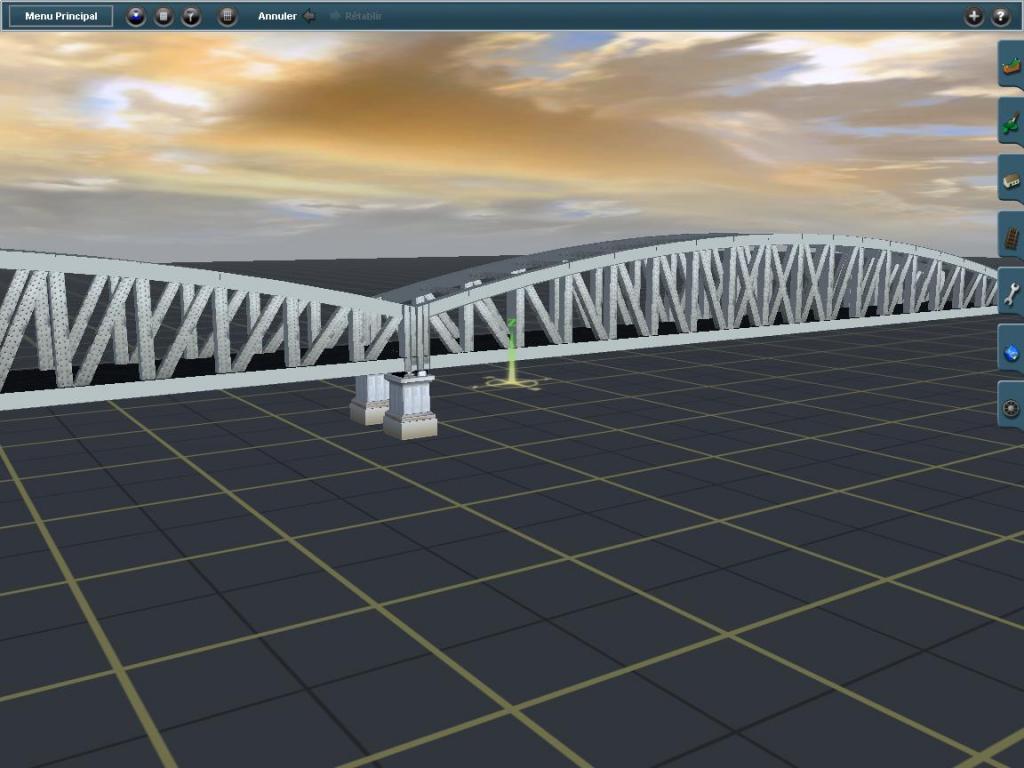Click Rétablir to redo action
The height and width of the screenshot is (768, 1024).
click(x=362, y=16)
